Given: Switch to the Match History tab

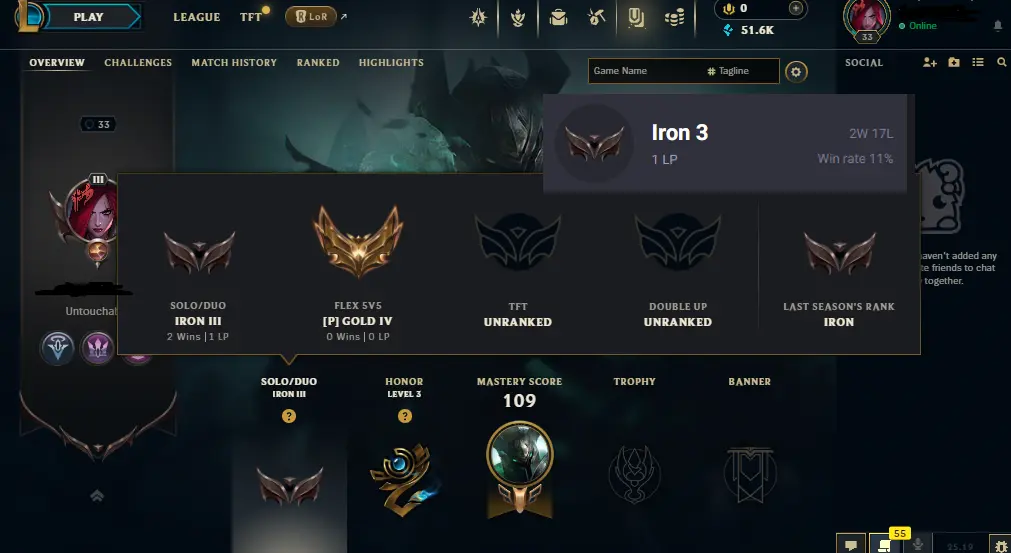Looking at the screenshot, I should point(234,63).
